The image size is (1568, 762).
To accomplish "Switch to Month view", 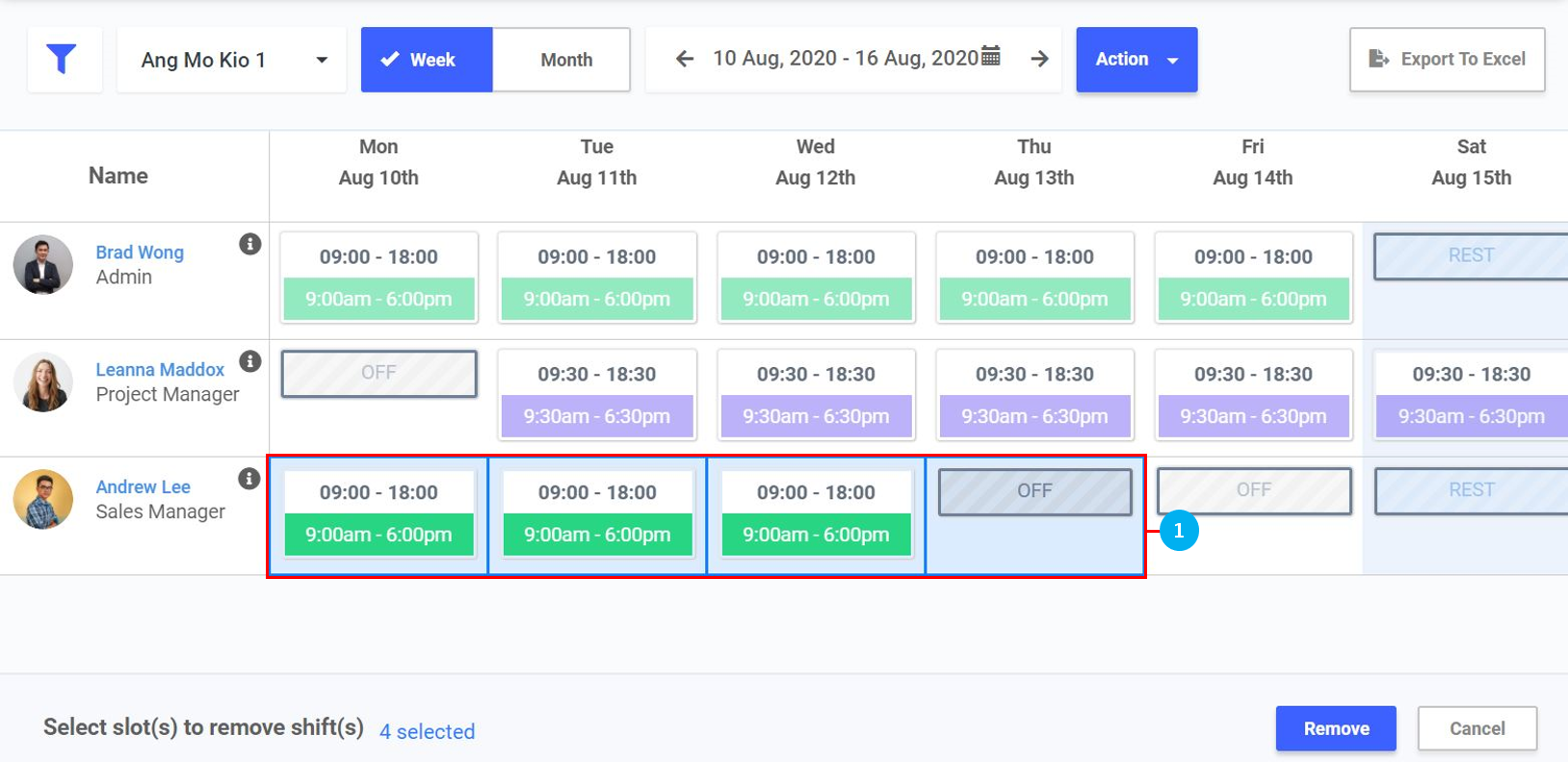I will click(565, 60).
